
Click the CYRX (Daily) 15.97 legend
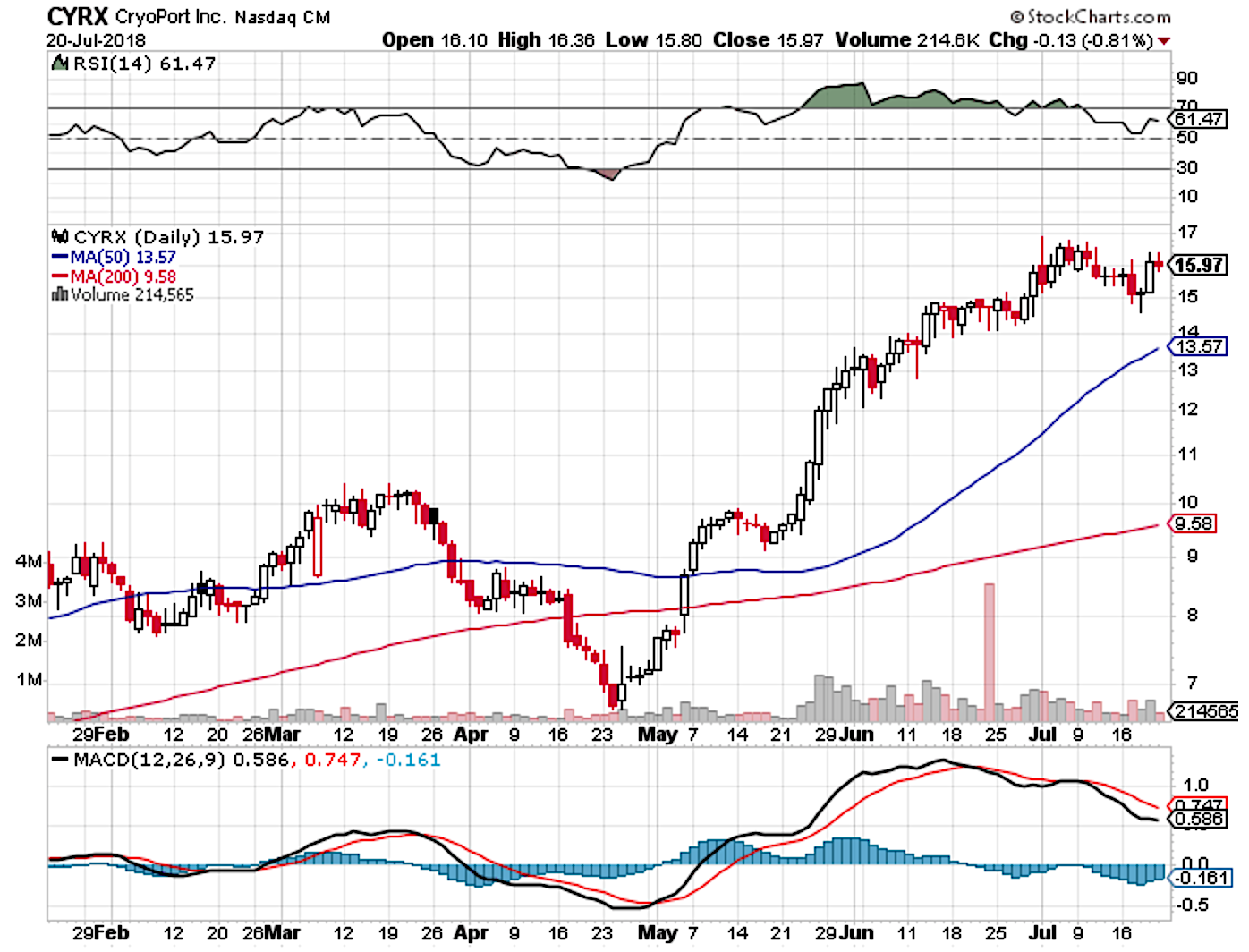point(168,237)
